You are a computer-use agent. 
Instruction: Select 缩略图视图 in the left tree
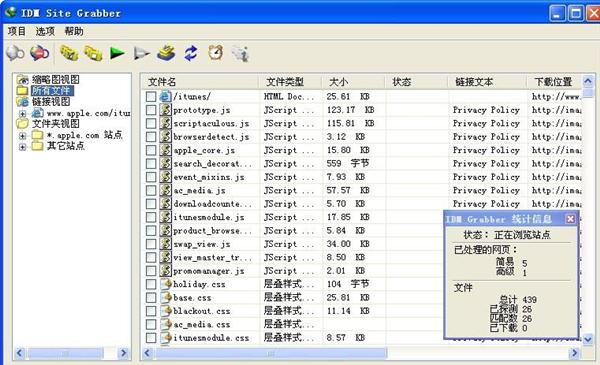click(56, 80)
